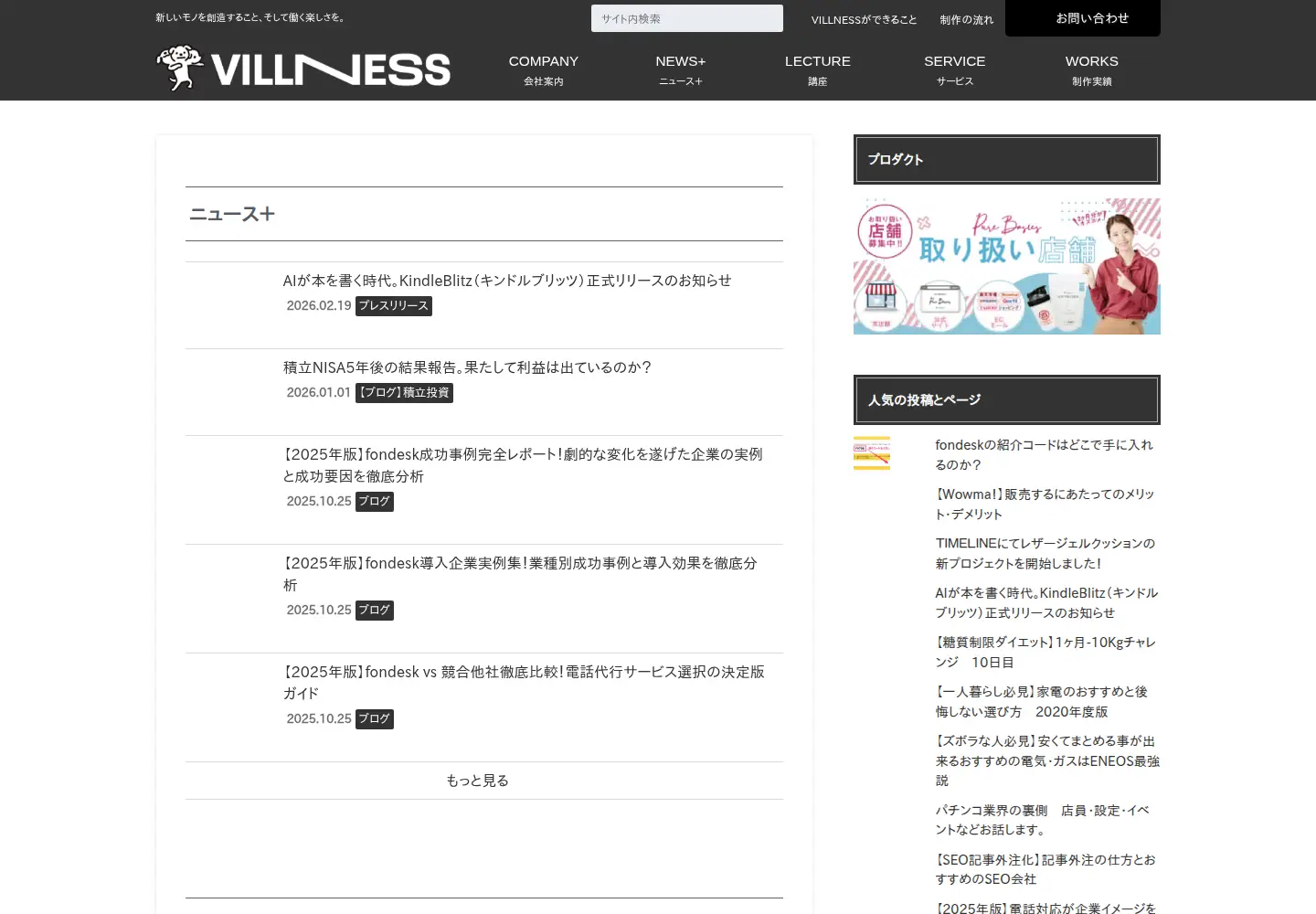Open the COMPANY 会社案内 menu
Image resolution: width=1316 pixels, height=914 pixels.
(x=544, y=69)
